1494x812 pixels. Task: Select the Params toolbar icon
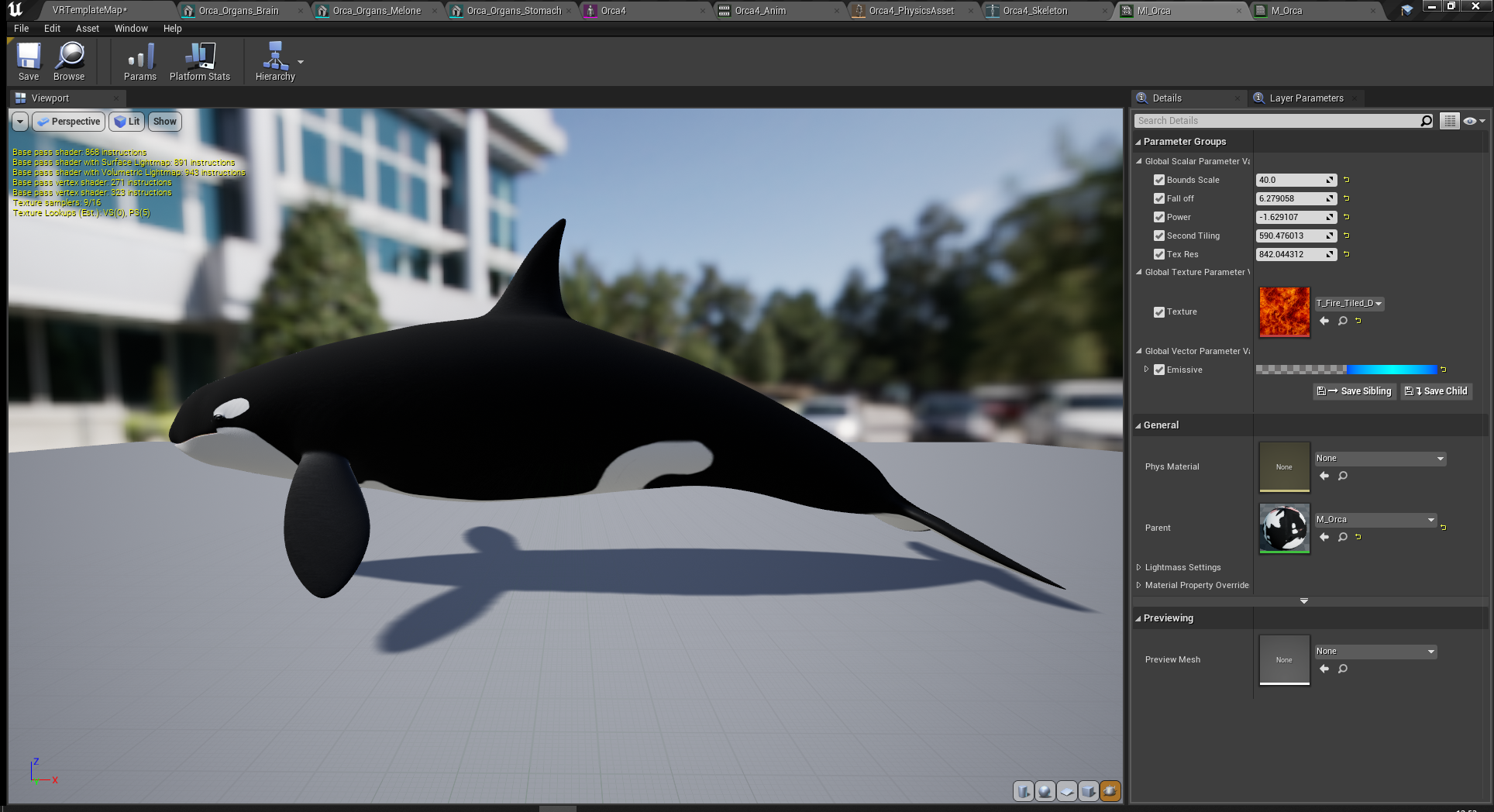[139, 61]
